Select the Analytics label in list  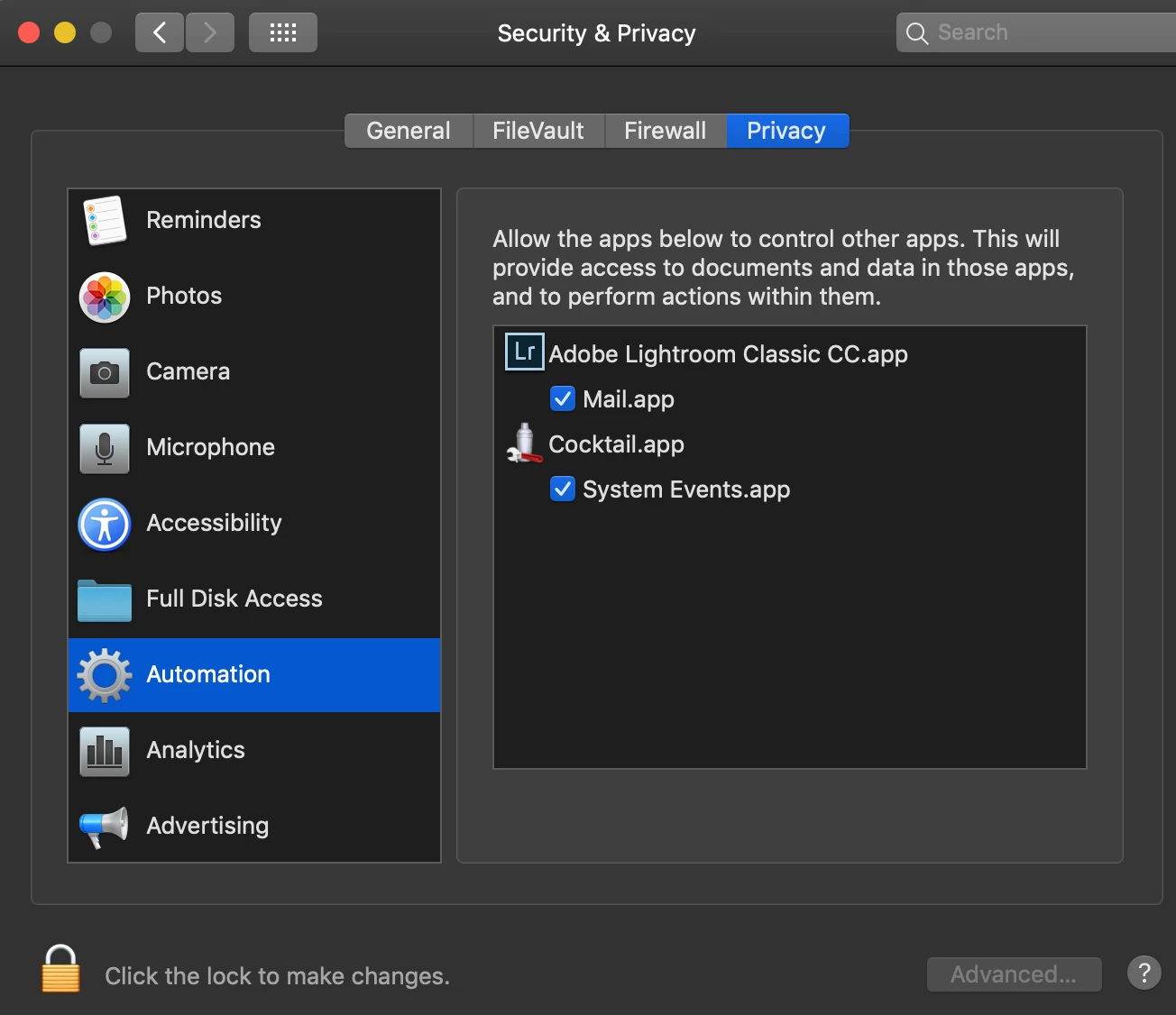point(196,750)
